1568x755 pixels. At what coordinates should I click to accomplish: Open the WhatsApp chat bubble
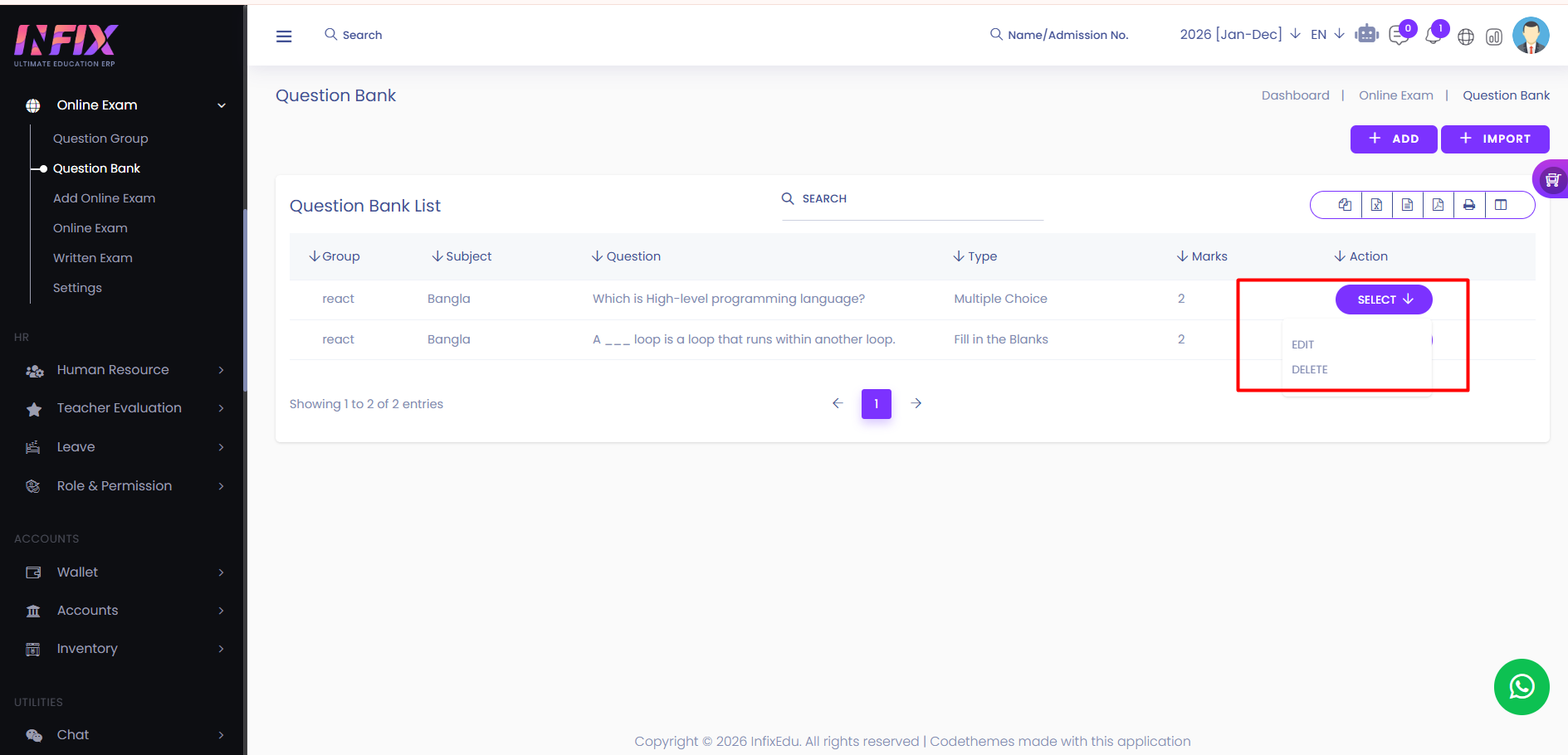pyautogui.click(x=1522, y=687)
